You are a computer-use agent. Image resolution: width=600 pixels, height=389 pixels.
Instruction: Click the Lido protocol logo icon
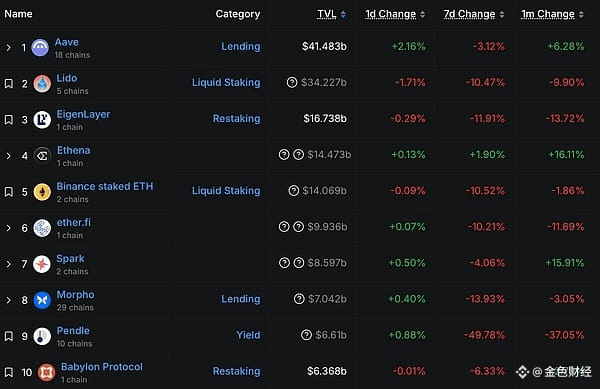[42, 83]
